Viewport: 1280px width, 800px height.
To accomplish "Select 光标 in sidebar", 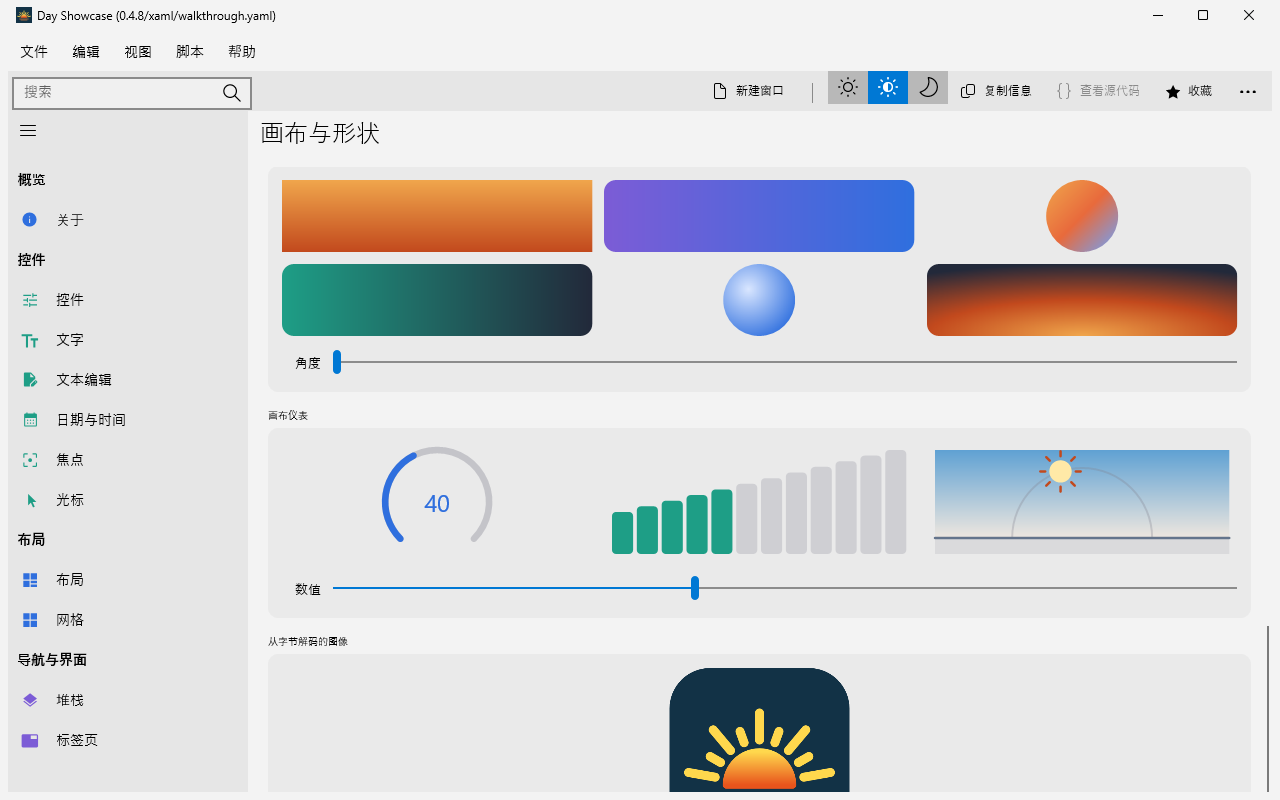I will (70, 500).
